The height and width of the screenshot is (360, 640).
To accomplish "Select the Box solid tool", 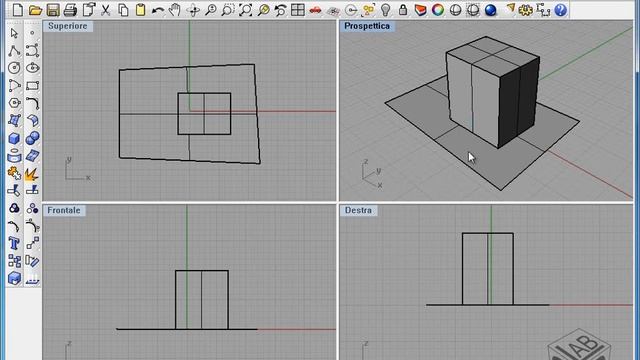I will point(14,138).
